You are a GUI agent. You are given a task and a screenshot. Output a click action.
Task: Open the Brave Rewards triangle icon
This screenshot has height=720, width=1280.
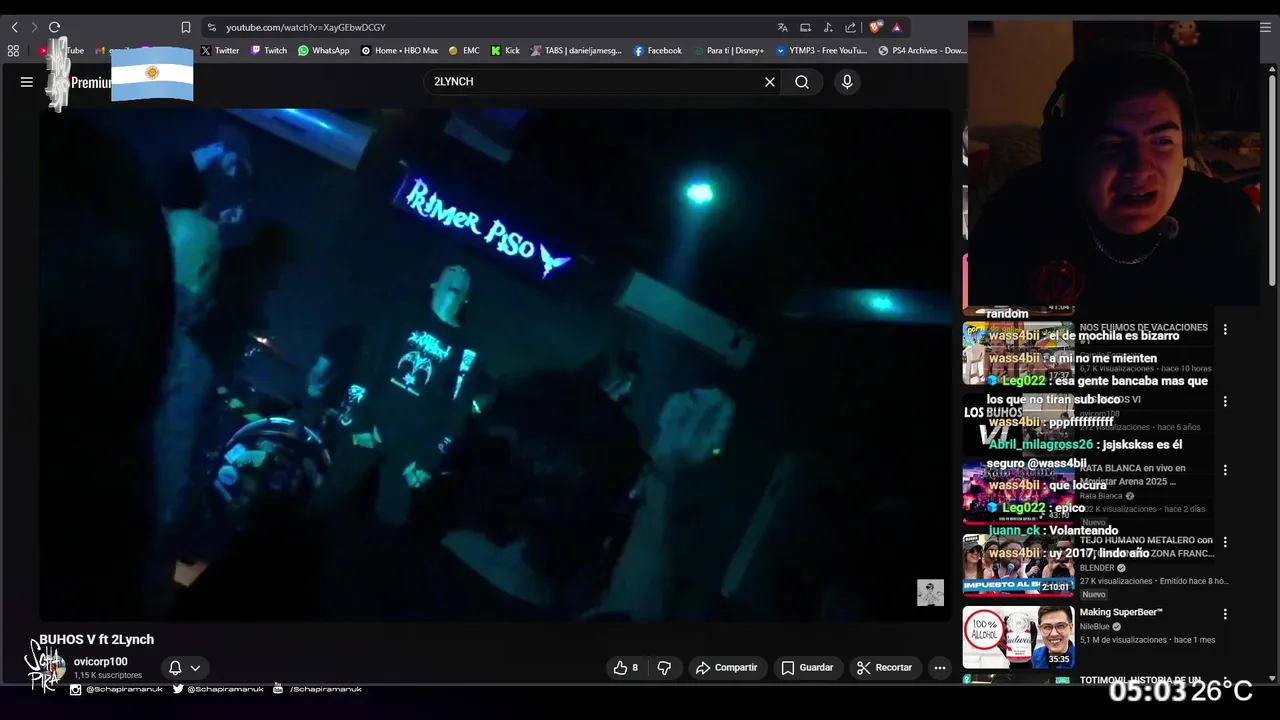pos(897,27)
